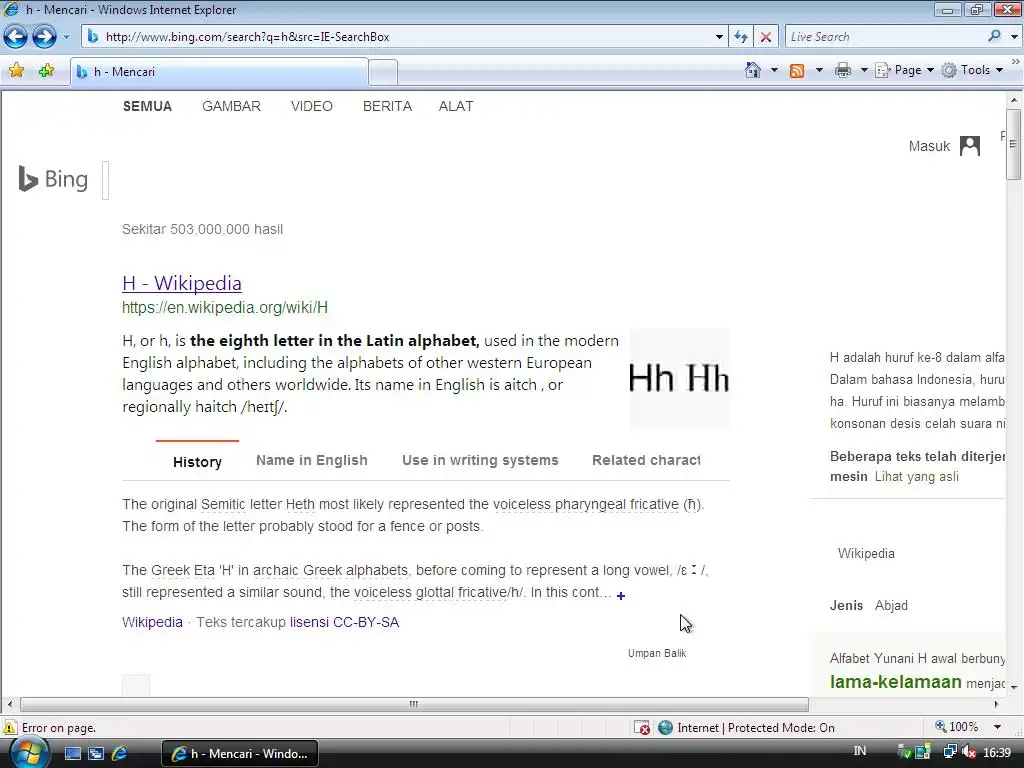
Task: Open the ALAT tools option
Action: 456,106
